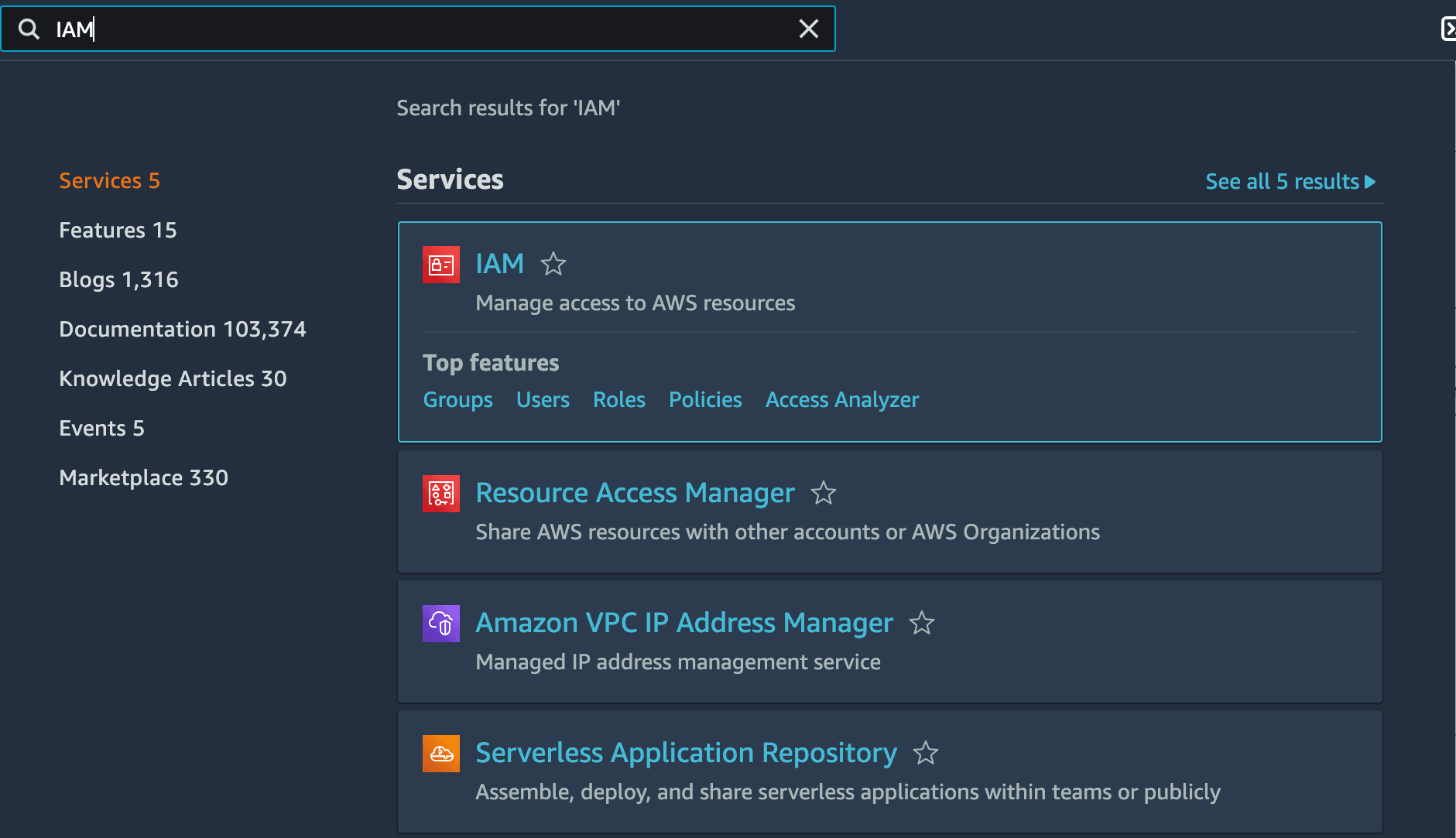Favorite IAM with the star
The height and width of the screenshot is (838, 1456).
553,265
